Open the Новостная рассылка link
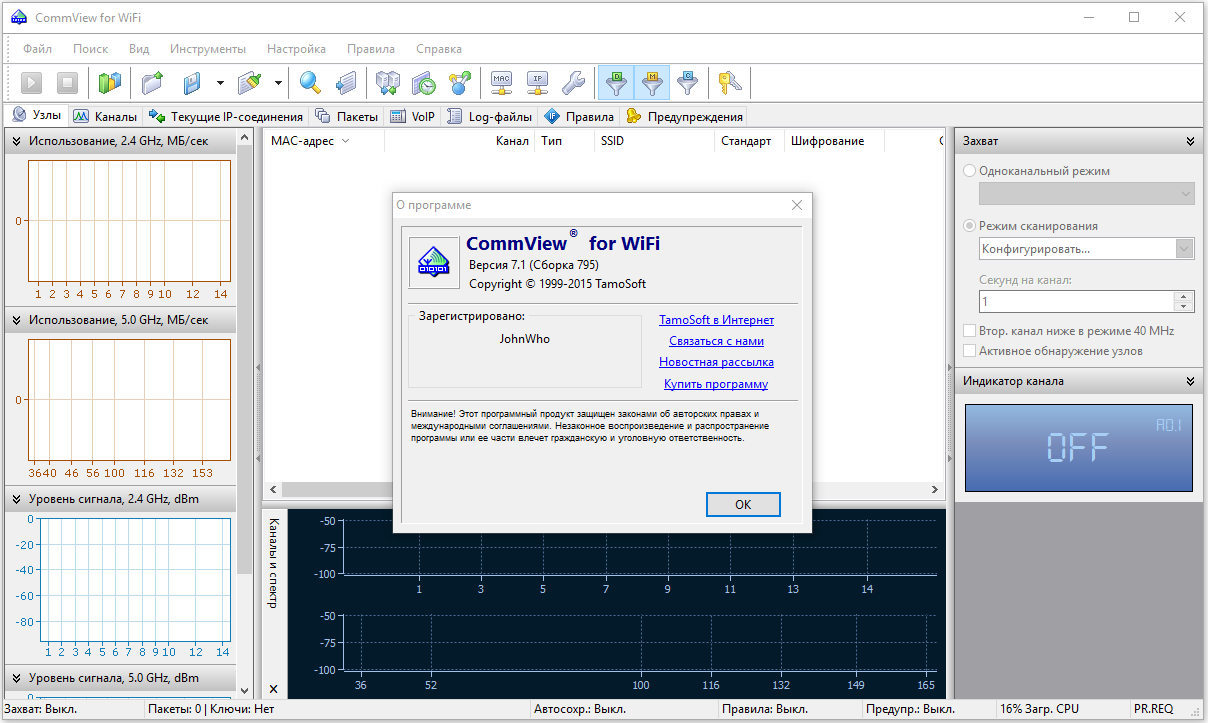The width and height of the screenshot is (1208, 723). coord(716,362)
